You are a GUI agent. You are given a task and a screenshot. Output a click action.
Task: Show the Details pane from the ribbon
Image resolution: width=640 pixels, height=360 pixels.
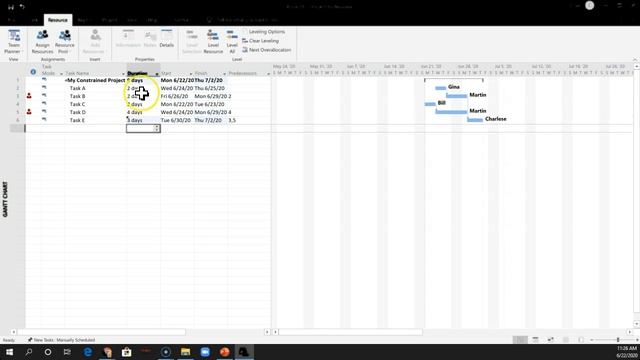pyautogui.click(x=167, y=38)
